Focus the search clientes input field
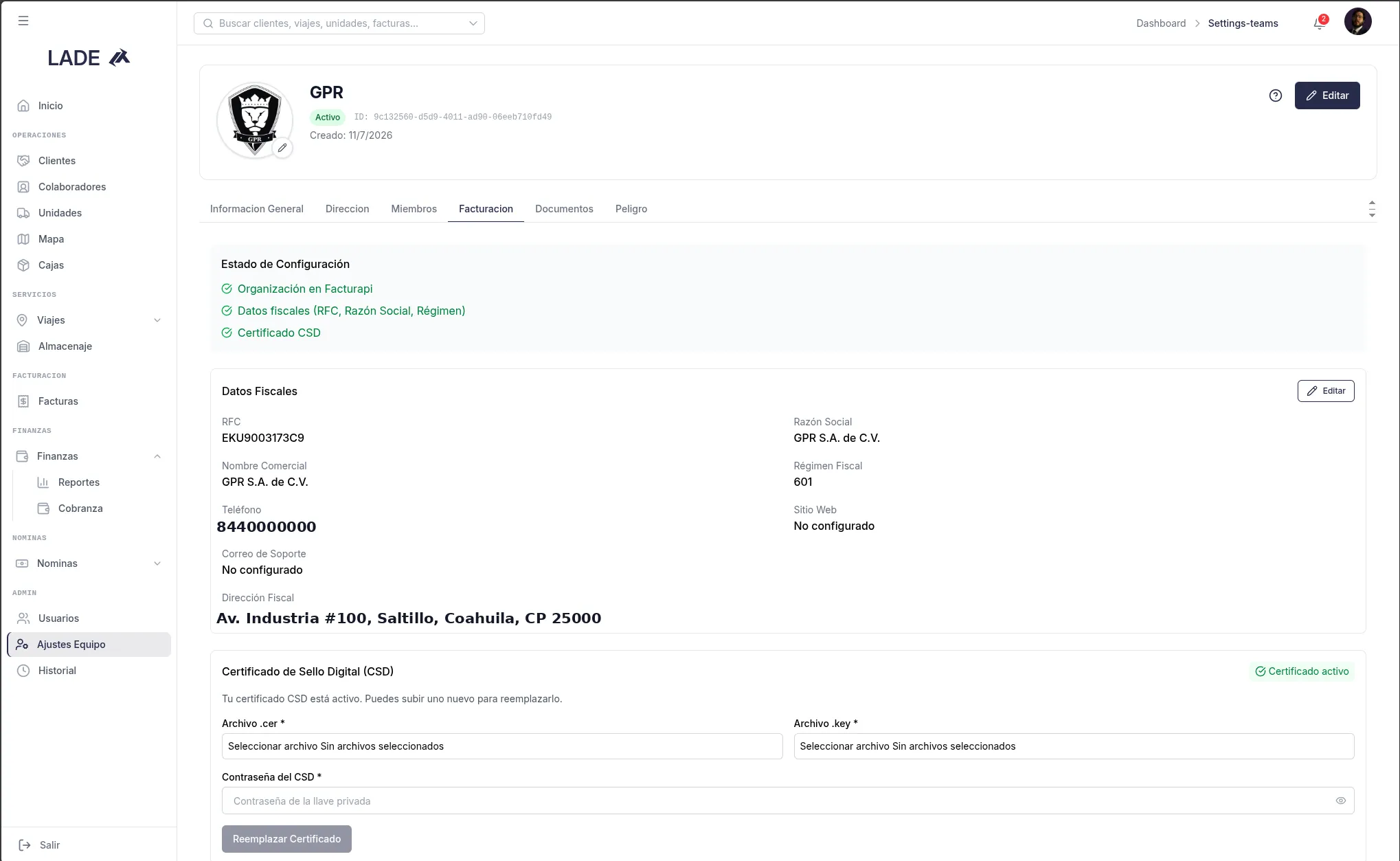Viewport: 1400px width, 861px height. click(x=339, y=23)
